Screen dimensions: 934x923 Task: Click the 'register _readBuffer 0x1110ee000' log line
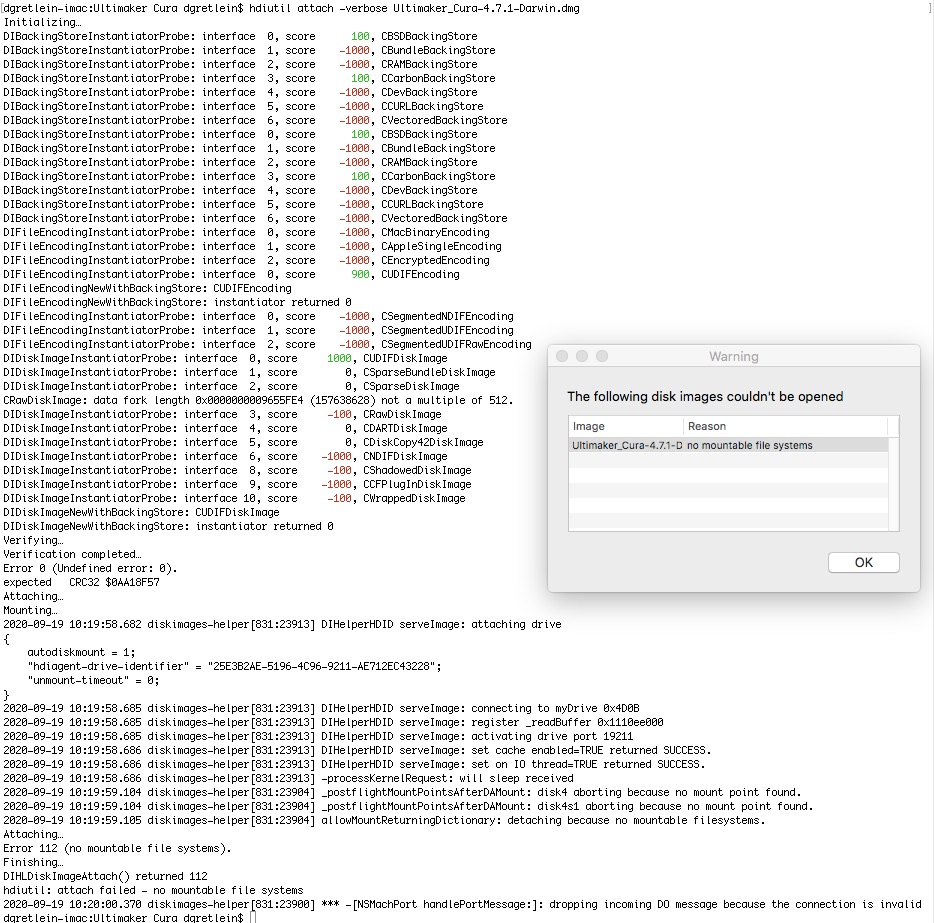(333, 722)
